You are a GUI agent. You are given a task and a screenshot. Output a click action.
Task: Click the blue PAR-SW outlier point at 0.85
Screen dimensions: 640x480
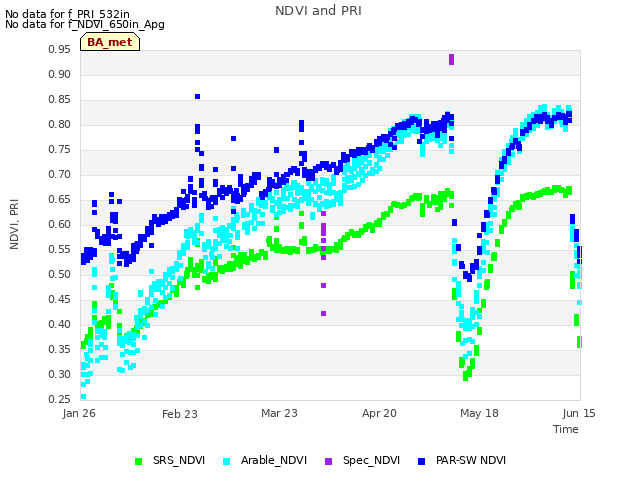(x=198, y=96)
